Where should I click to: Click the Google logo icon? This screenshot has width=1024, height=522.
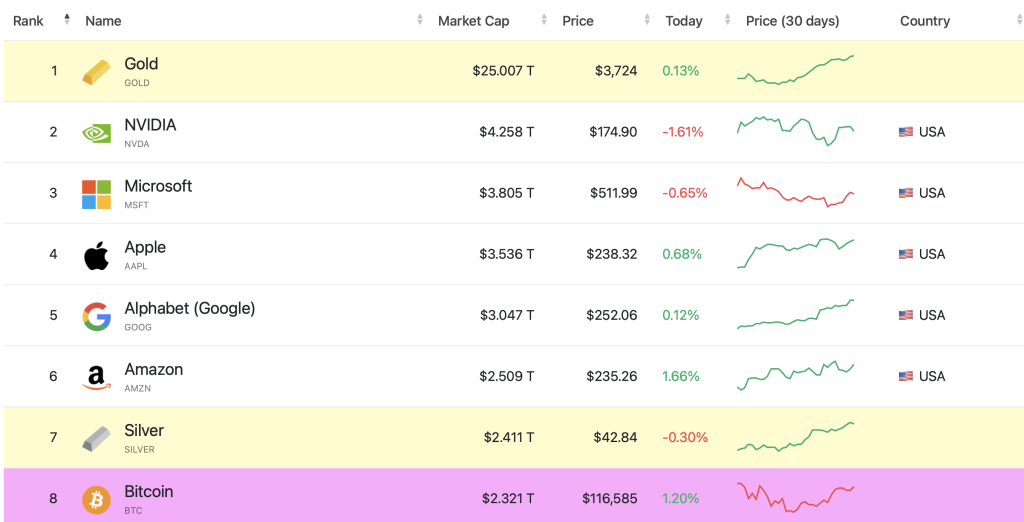coord(97,316)
